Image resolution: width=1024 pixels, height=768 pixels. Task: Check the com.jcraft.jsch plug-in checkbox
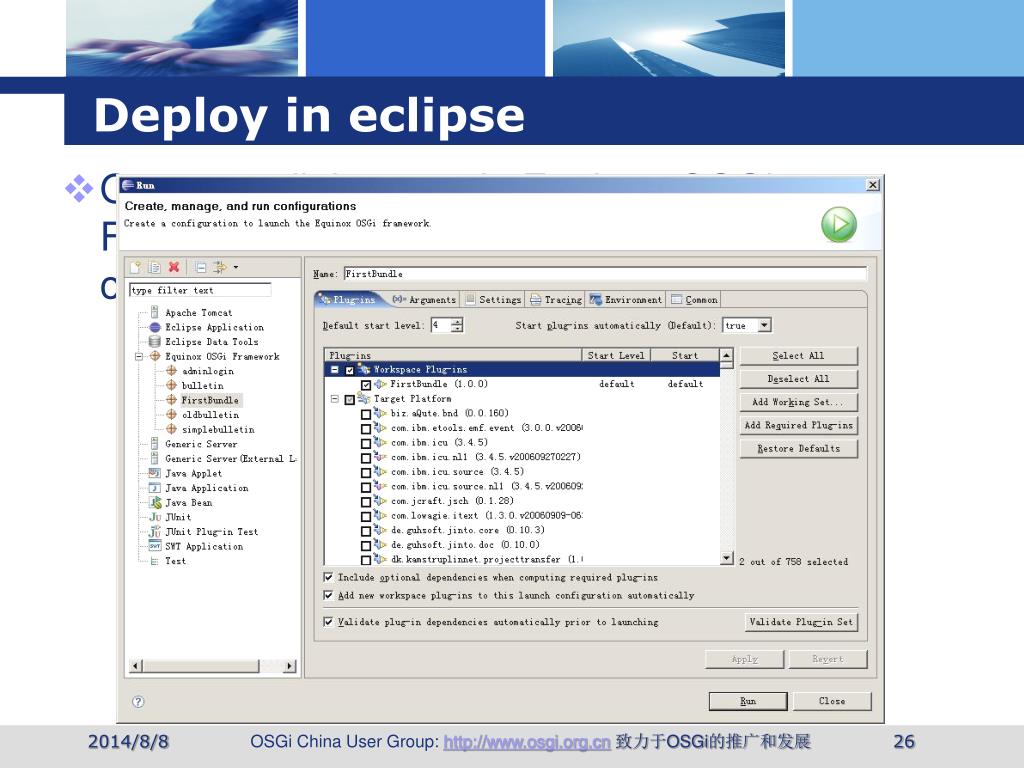coord(366,502)
